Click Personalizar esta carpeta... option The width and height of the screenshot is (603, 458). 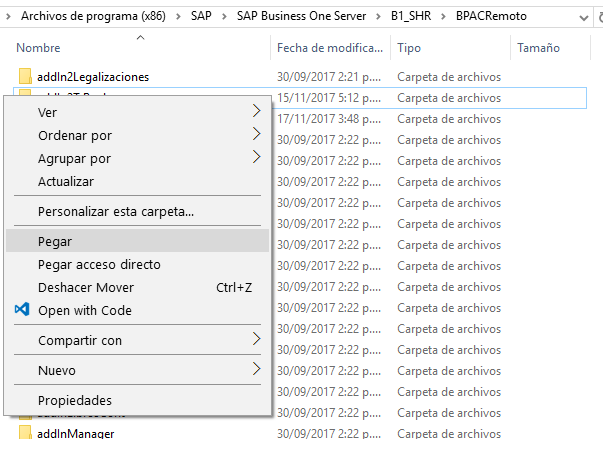pyautogui.click(x=116, y=211)
